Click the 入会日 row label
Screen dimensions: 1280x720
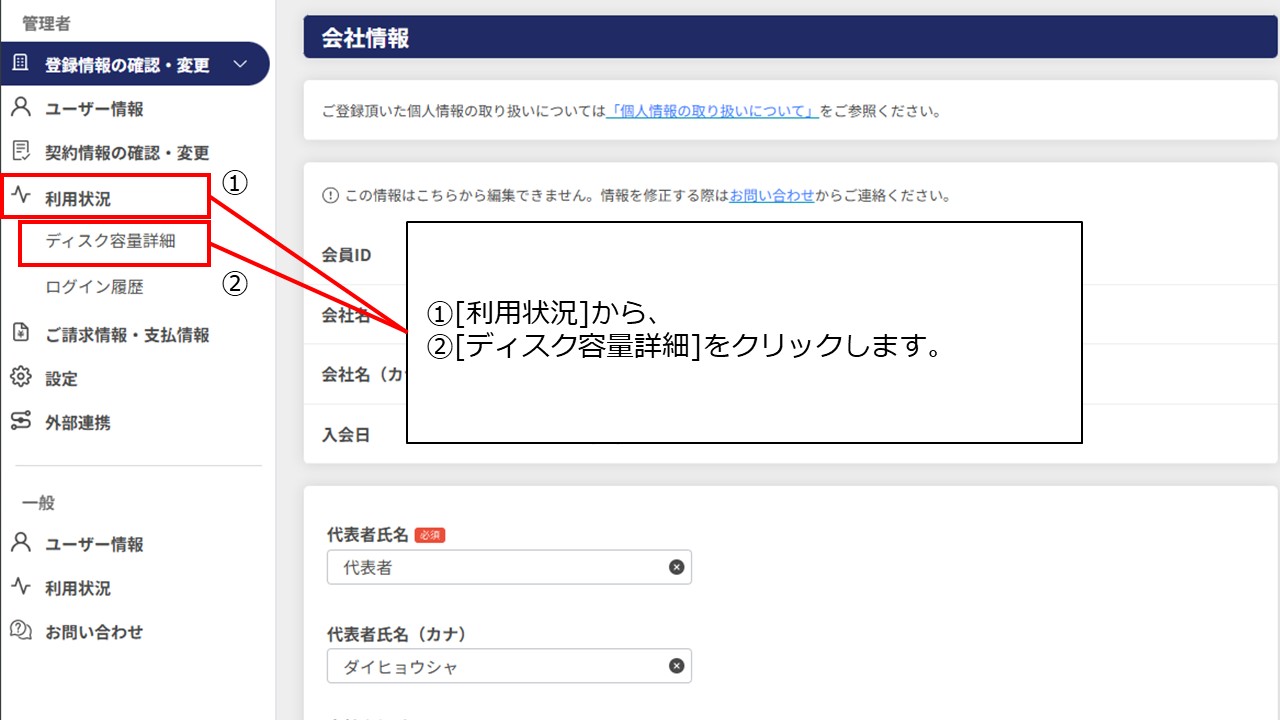tap(346, 435)
